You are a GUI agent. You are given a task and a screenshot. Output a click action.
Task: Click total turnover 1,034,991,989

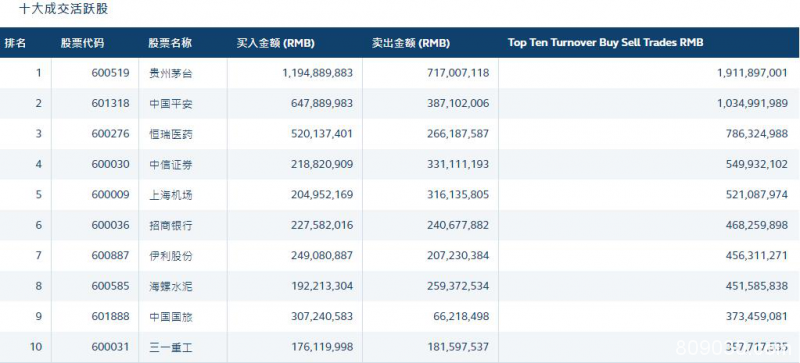click(x=753, y=104)
